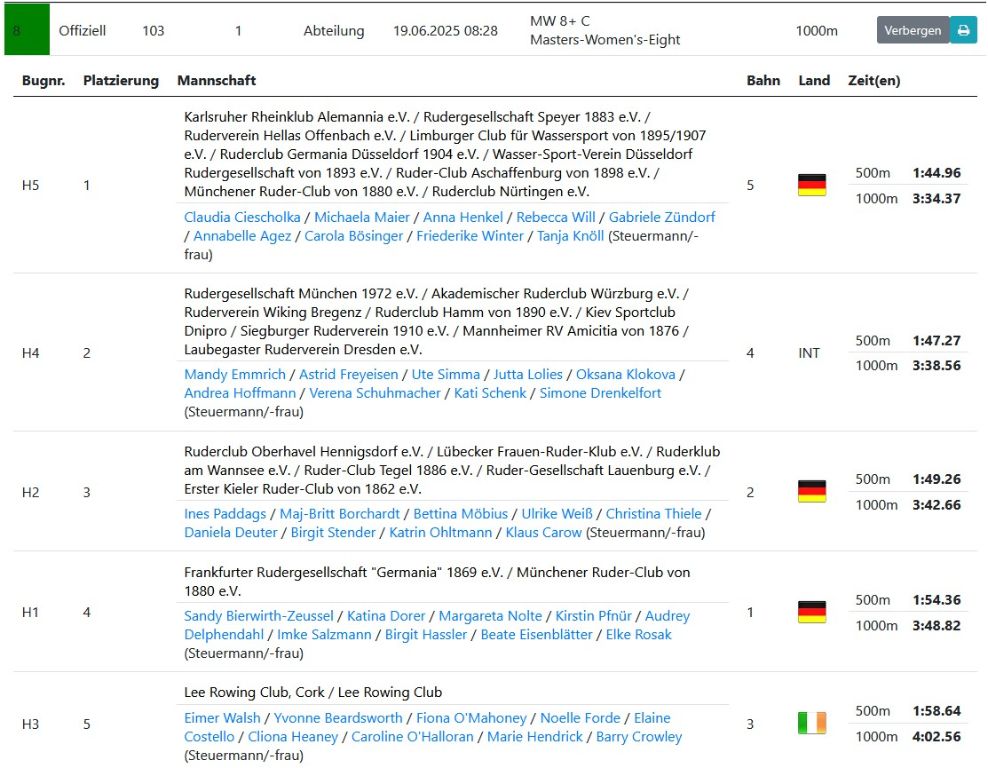Click the Bugnr. column header
This screenshot has height=768, width=988.
pyautogui.click(x=43, y=81)
